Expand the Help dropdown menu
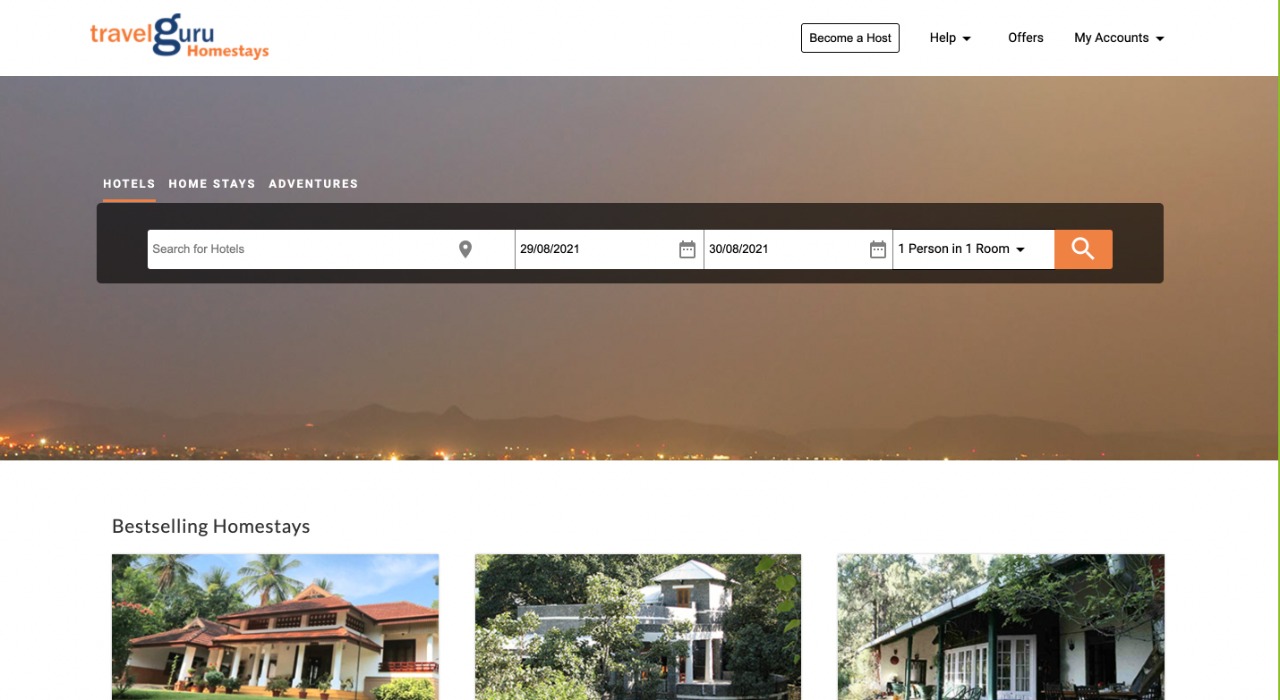 (x=950, y=38)
